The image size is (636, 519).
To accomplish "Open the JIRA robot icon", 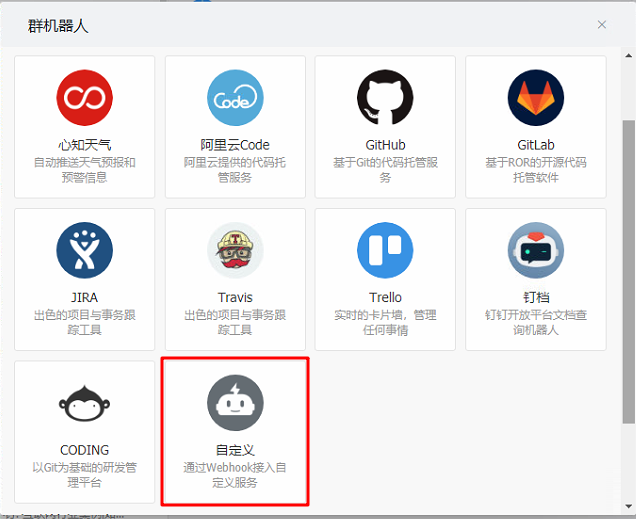I will pyautogui.click(x=84, y=250).
